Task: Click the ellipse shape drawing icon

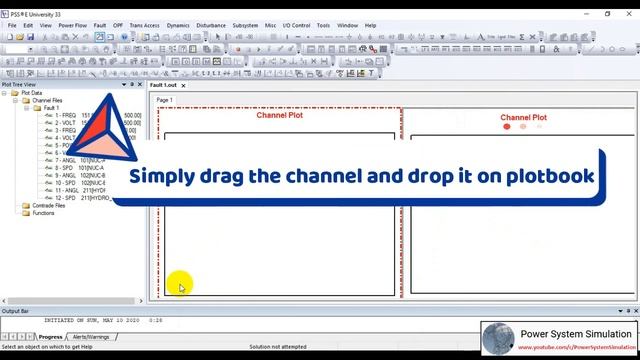Action: point(622,49)
